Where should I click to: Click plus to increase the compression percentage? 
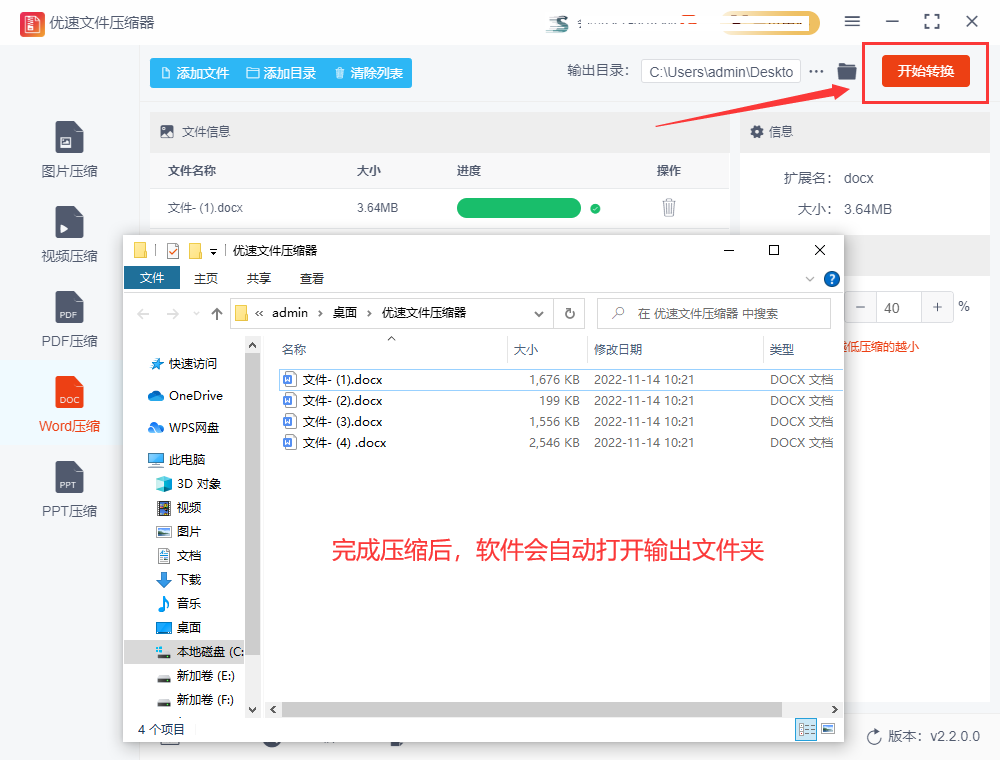point(937,307)
